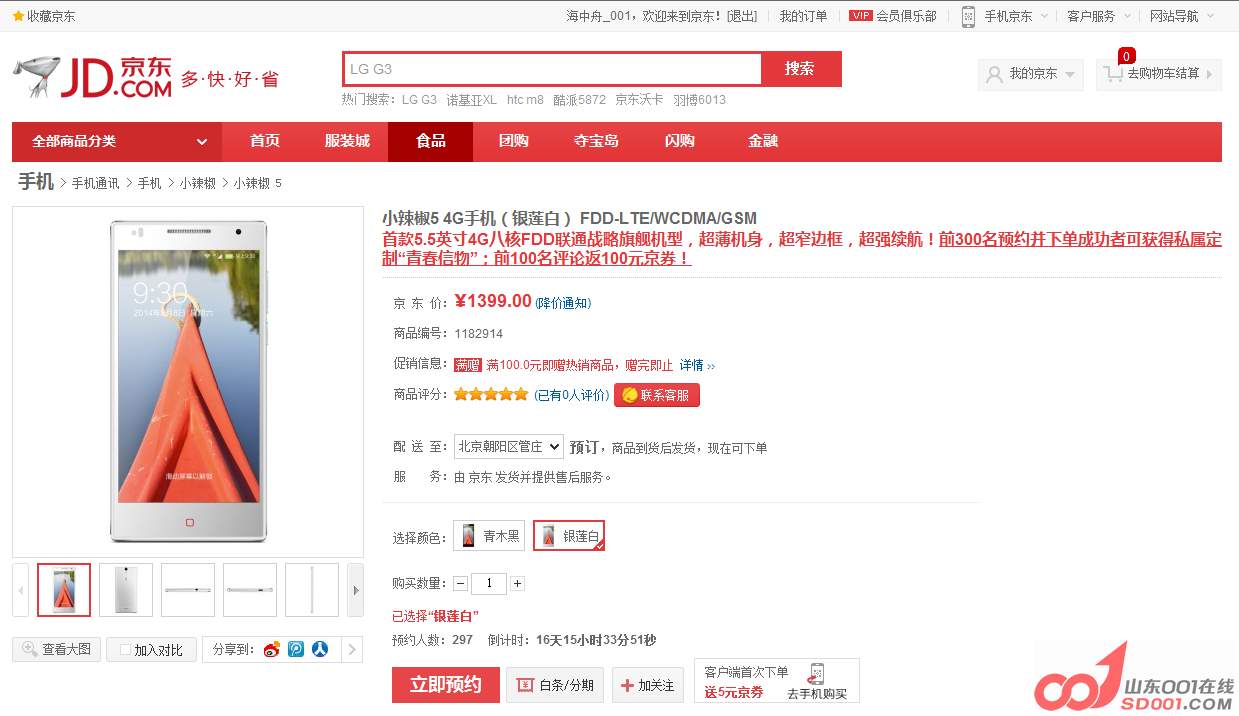
Task: Open the 会员俱乐部 link
Action: coord(907,16)
